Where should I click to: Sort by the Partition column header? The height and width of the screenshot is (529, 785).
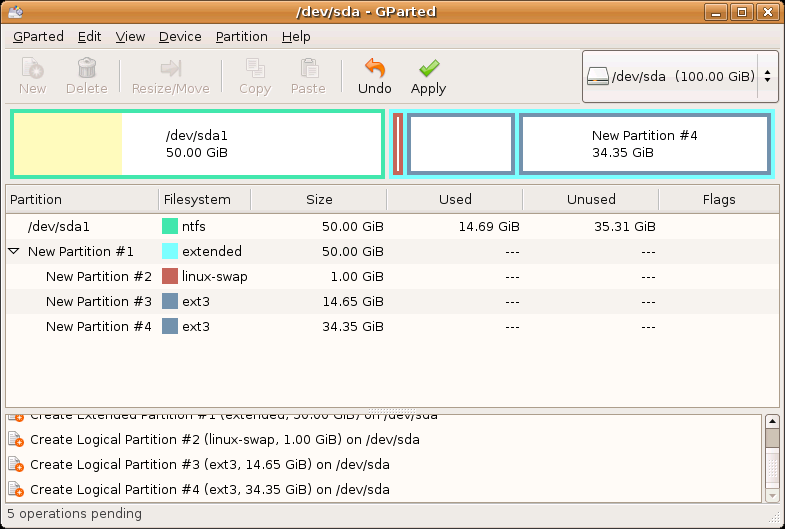(82, 199)
